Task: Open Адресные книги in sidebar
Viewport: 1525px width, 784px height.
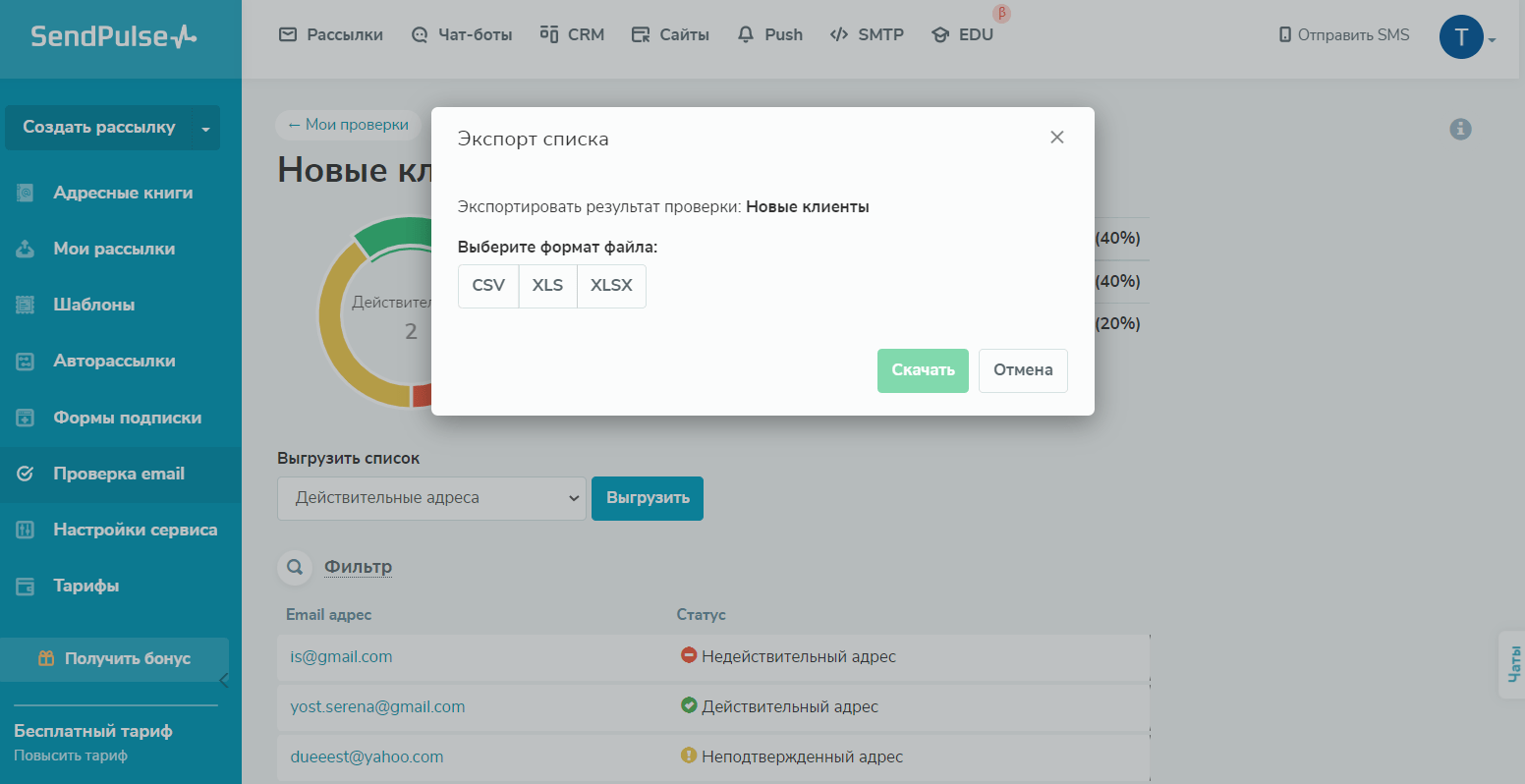Action: 123,193
